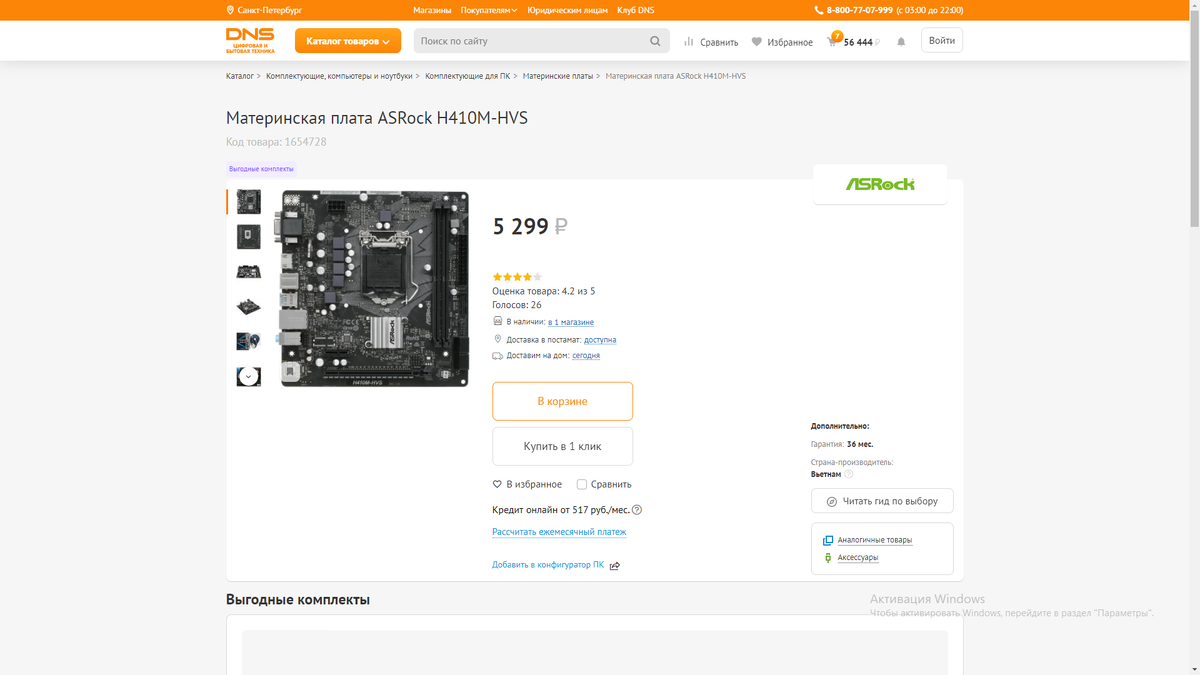The height and width of the screenshot is (675, 1200).
Task: Tick the Сравнить checkbox under buy buttons
Action: [582, 484]
